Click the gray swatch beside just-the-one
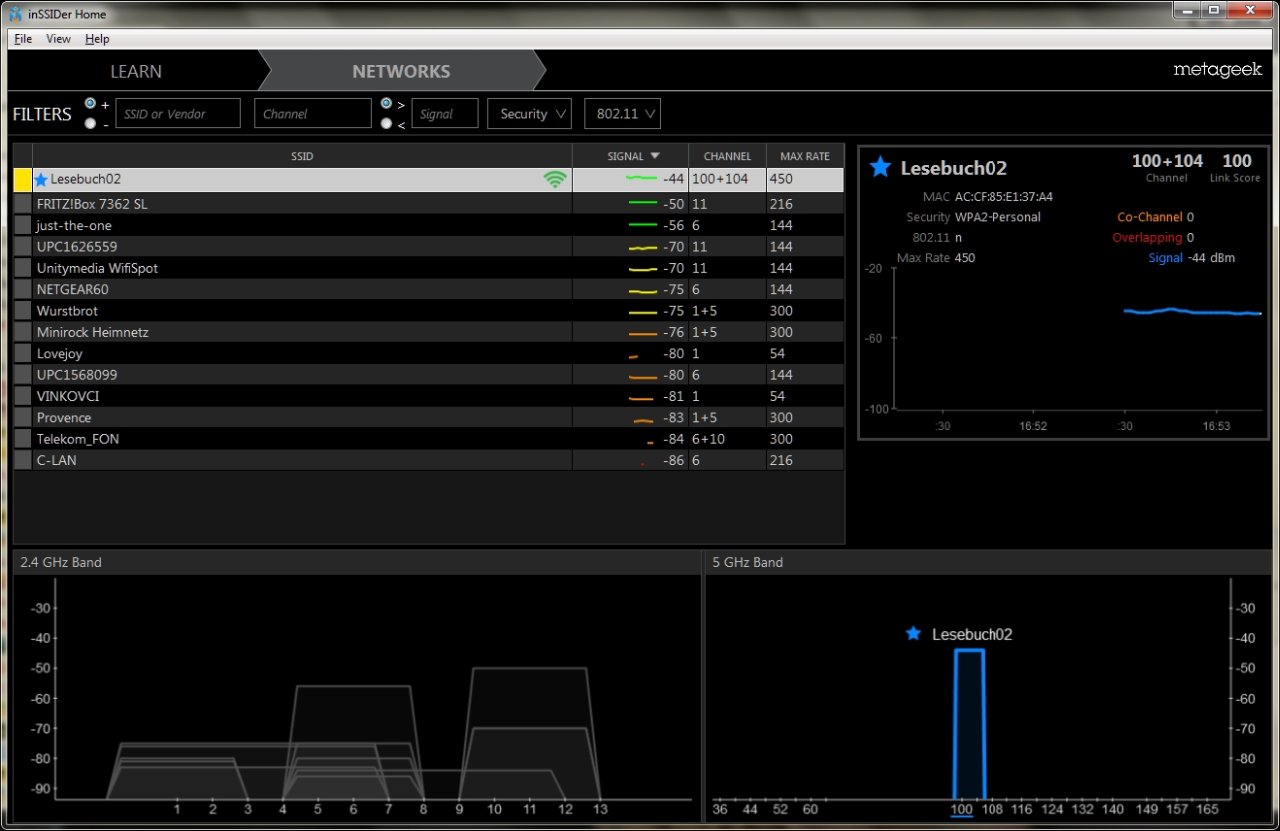 coord(22,225)
